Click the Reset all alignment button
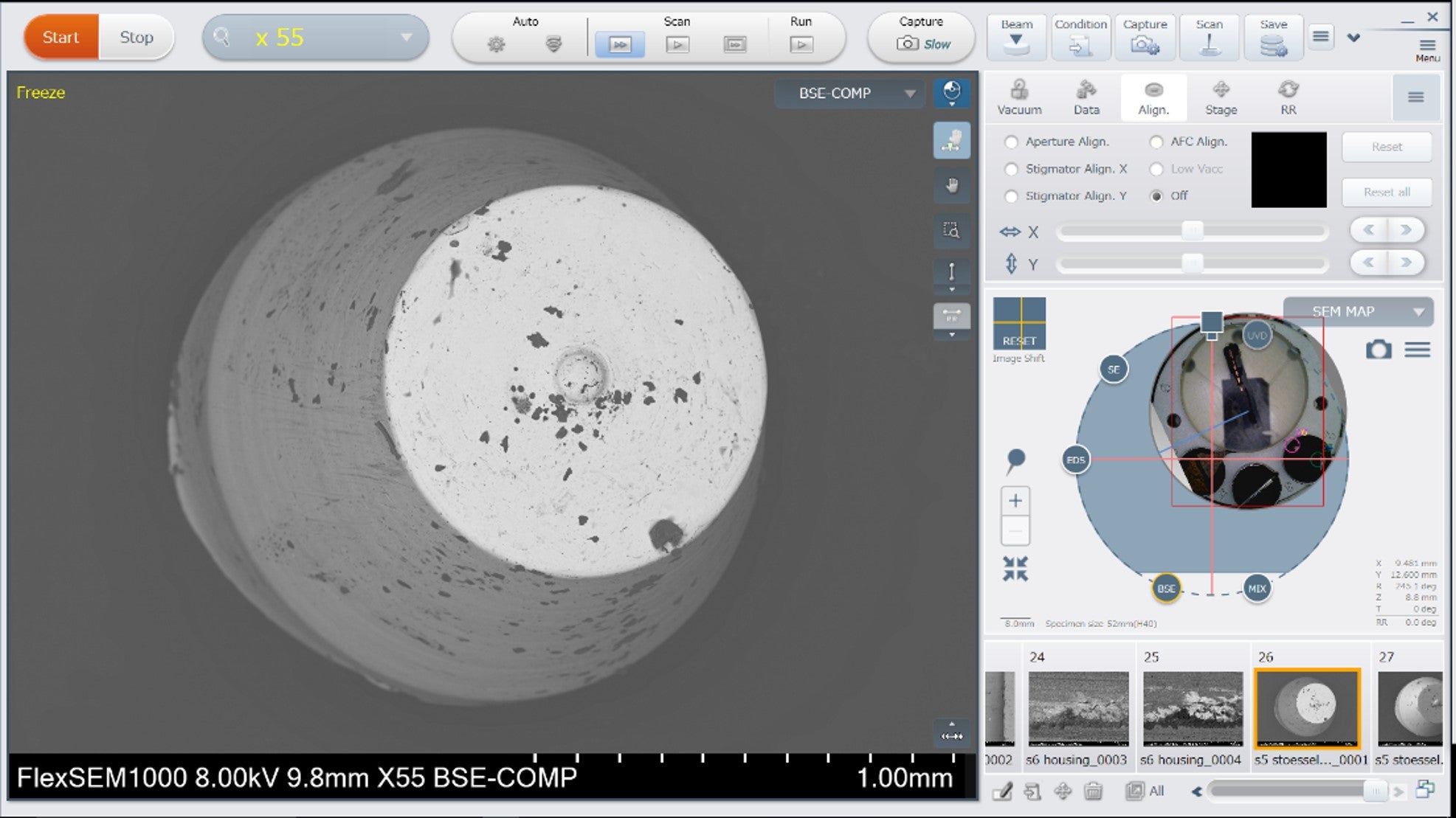The image size is (1456, 818). coord(1387,193)
